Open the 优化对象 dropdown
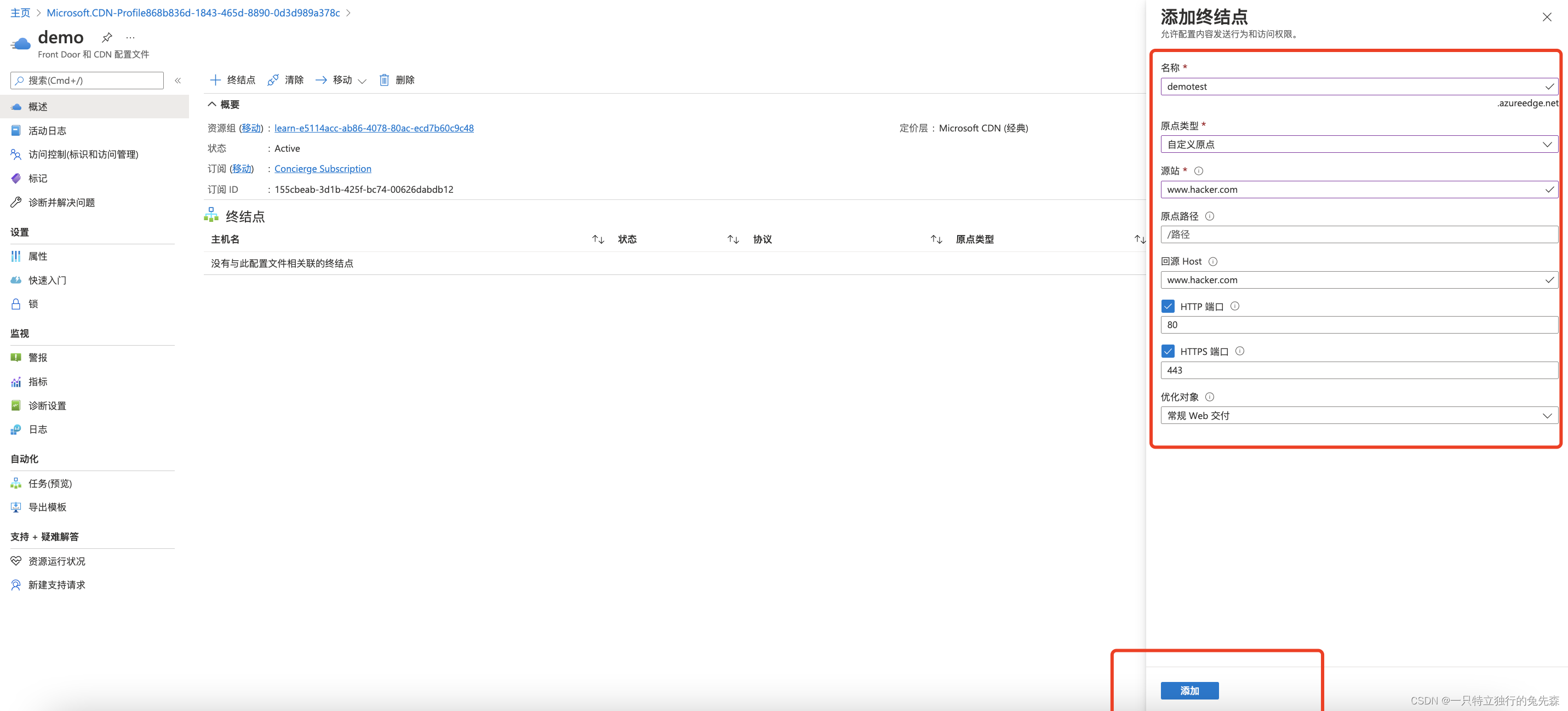Viewport: 1568px width, 711px height. [x=1358, y=415]
